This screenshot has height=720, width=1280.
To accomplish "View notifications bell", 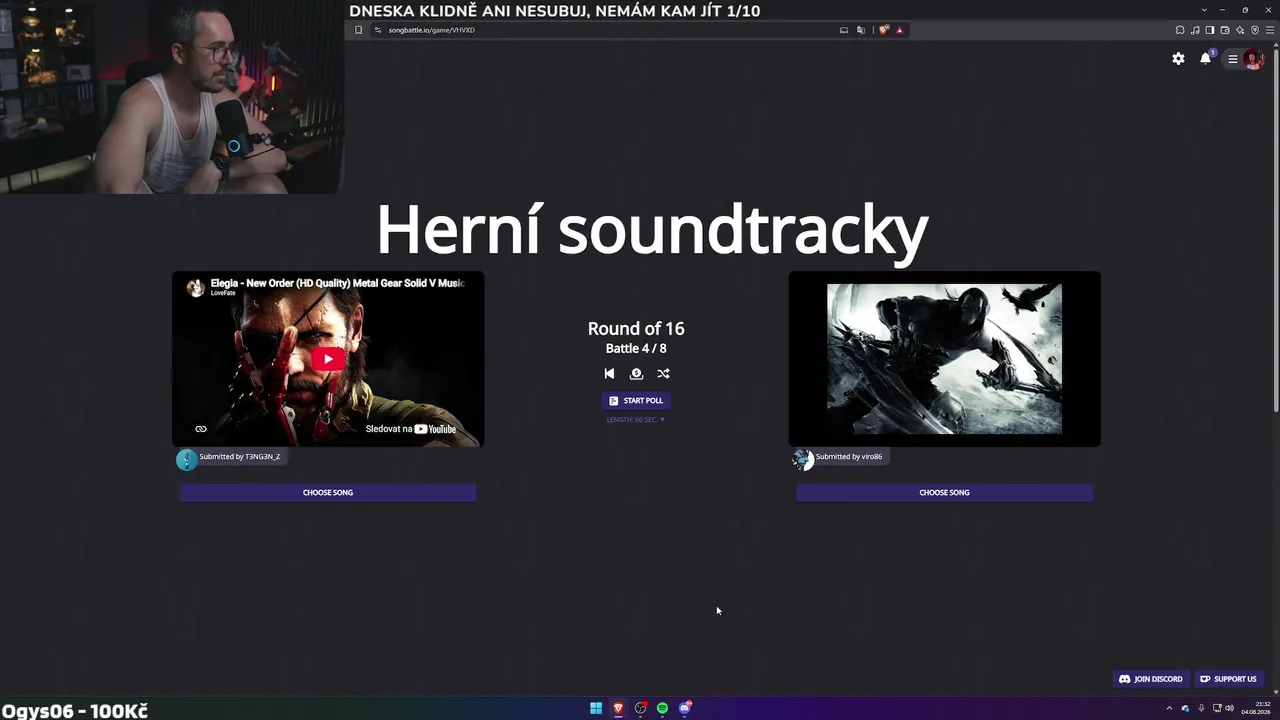I will [x=1206, y=58].
